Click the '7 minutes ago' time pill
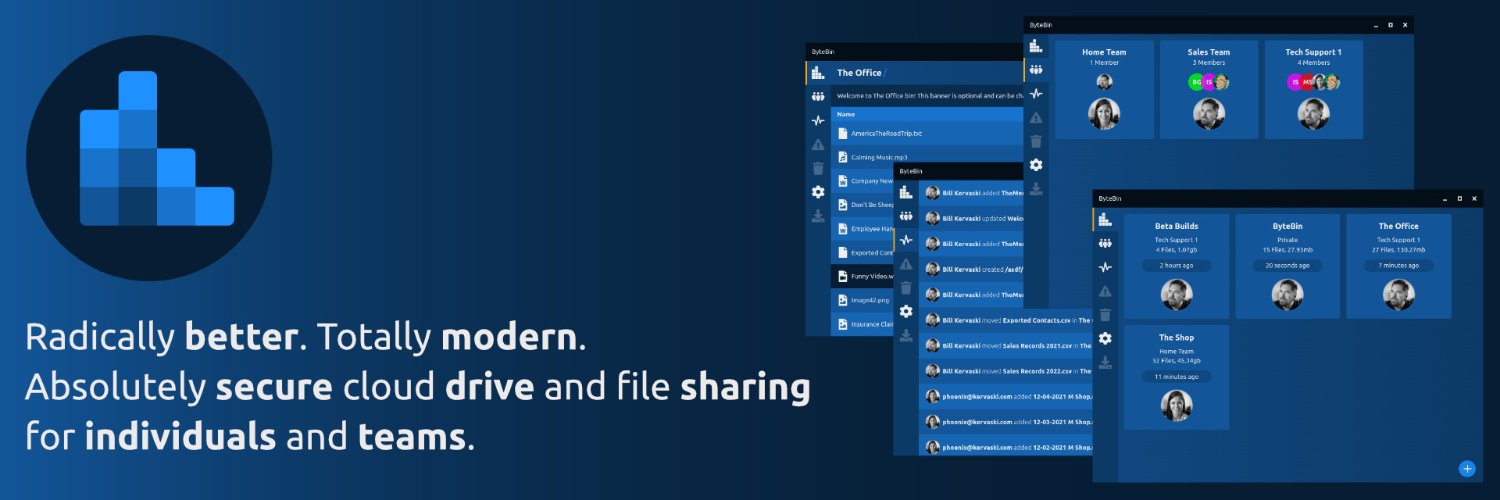 (1398, 266)
